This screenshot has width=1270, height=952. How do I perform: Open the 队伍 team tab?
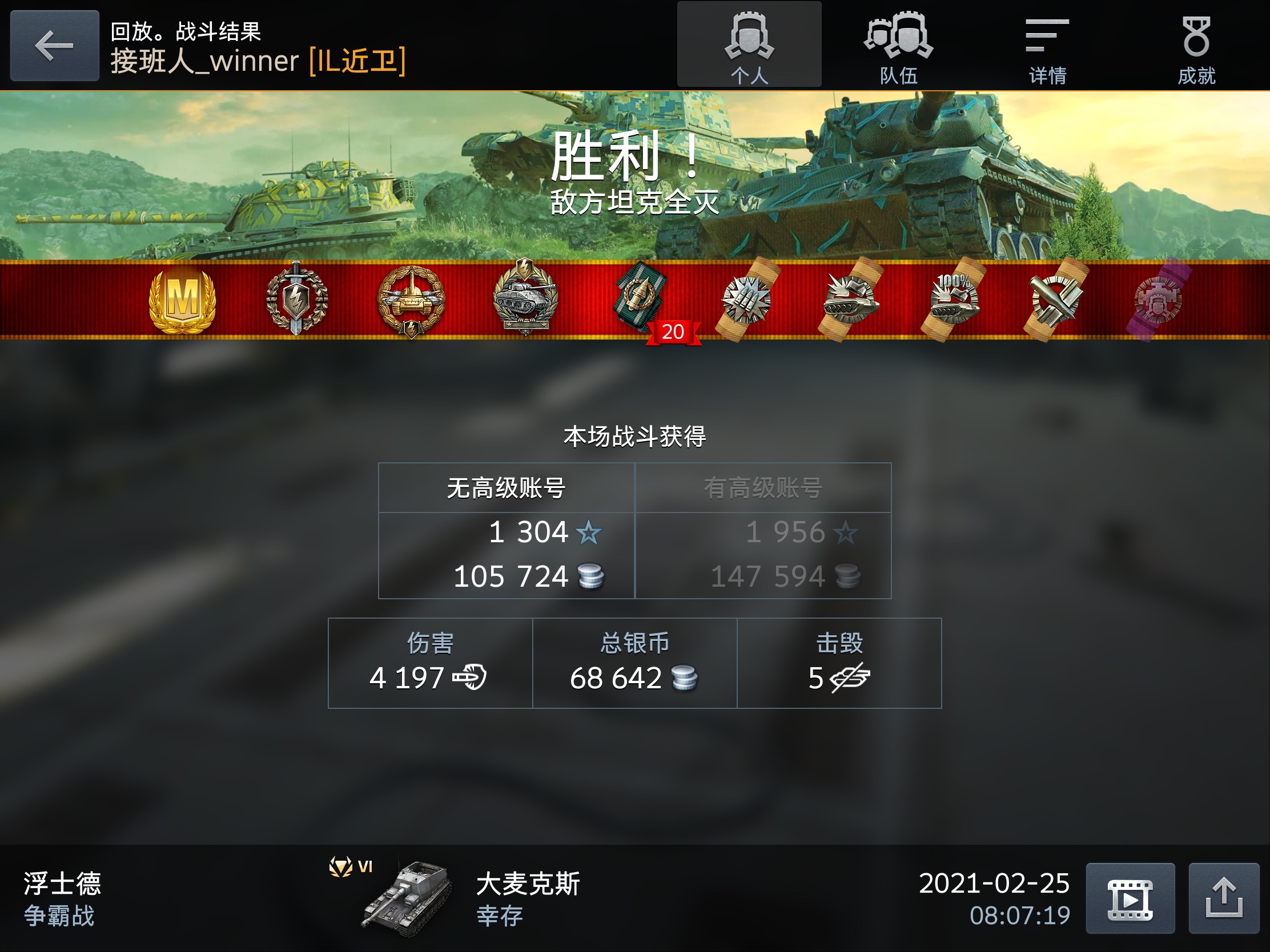[898, 44]
